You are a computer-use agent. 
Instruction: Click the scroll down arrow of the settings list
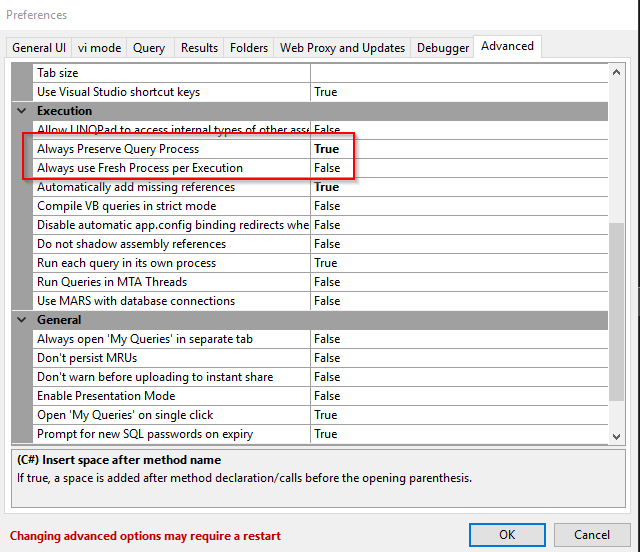pos(616,435)
